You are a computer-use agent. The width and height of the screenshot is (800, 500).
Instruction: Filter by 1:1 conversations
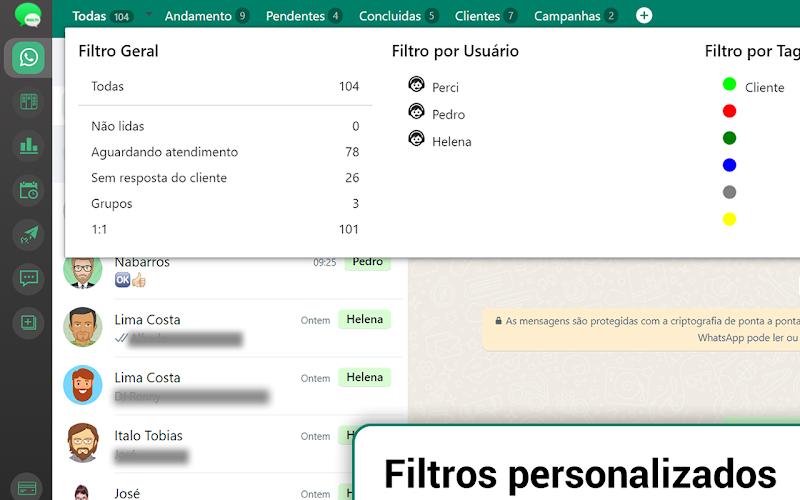click(225, 230)
